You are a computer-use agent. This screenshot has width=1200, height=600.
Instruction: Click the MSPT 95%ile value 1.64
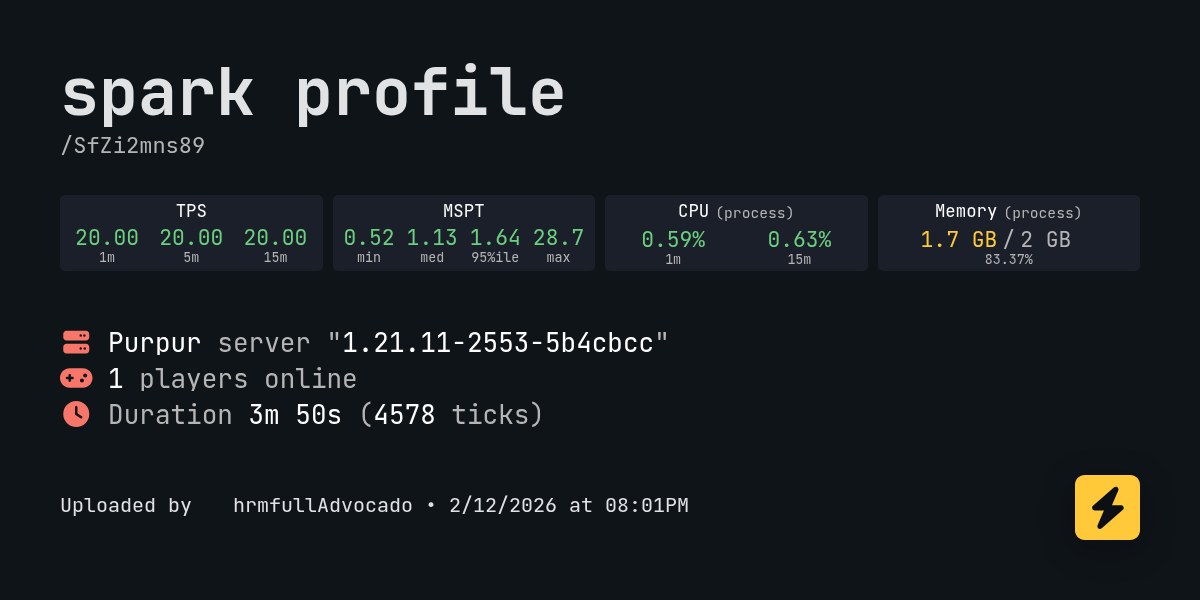click(x=495, y=238)
